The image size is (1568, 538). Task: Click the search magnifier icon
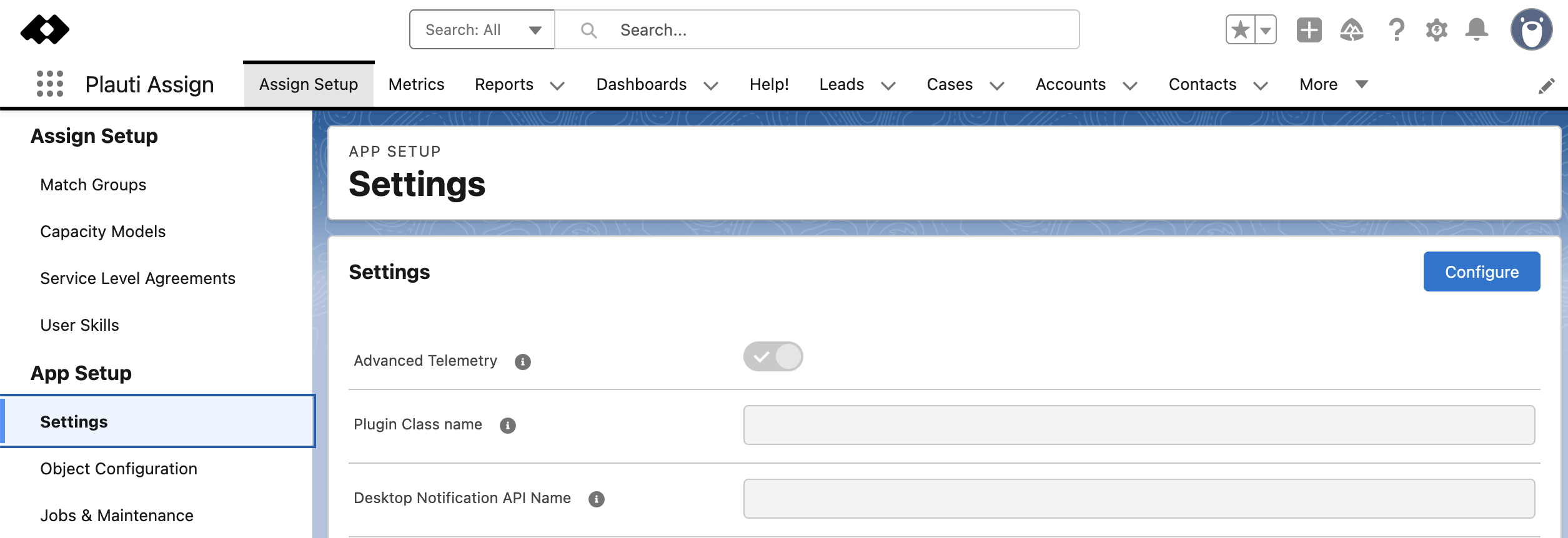click(588, 30)
